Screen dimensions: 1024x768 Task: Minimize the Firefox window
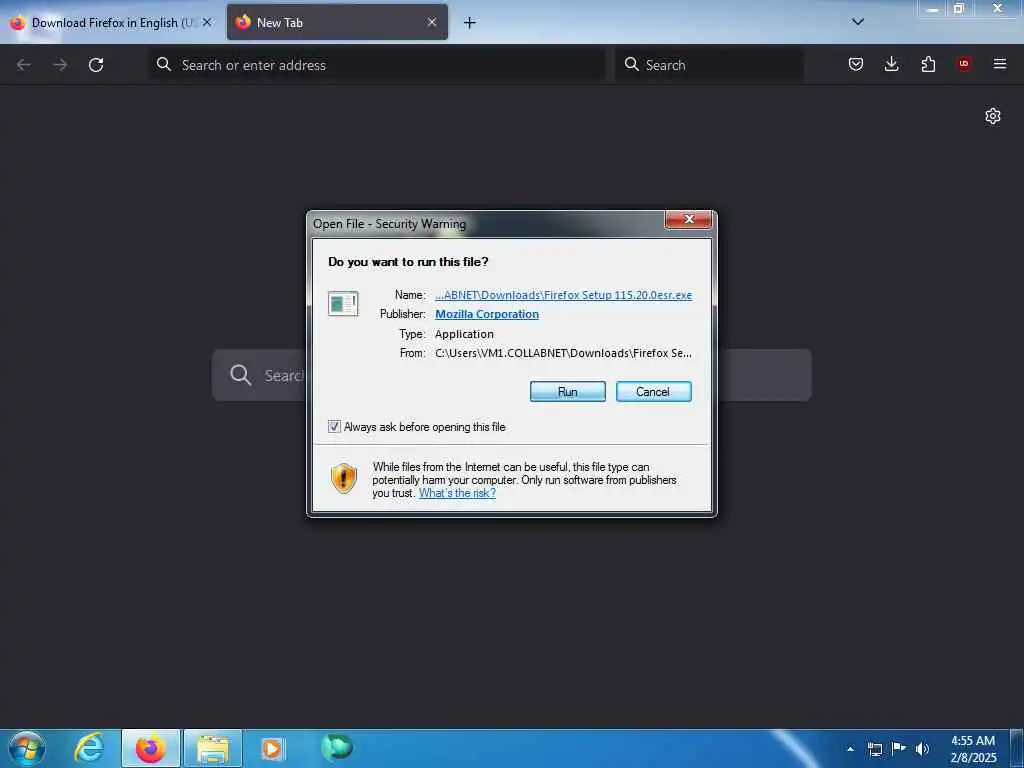coord(933,8)
